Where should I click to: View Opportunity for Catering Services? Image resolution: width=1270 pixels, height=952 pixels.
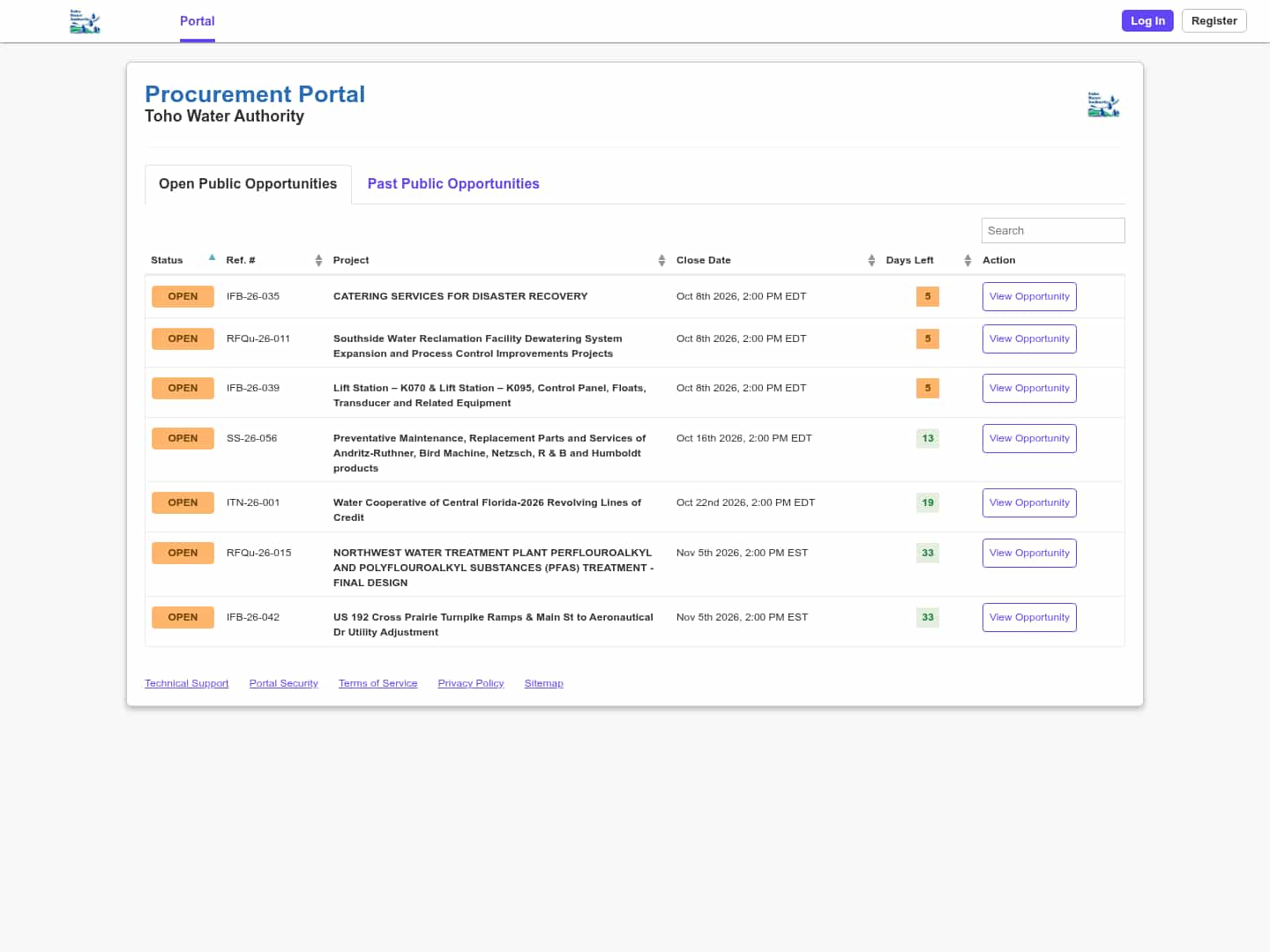click(1029, 296)
